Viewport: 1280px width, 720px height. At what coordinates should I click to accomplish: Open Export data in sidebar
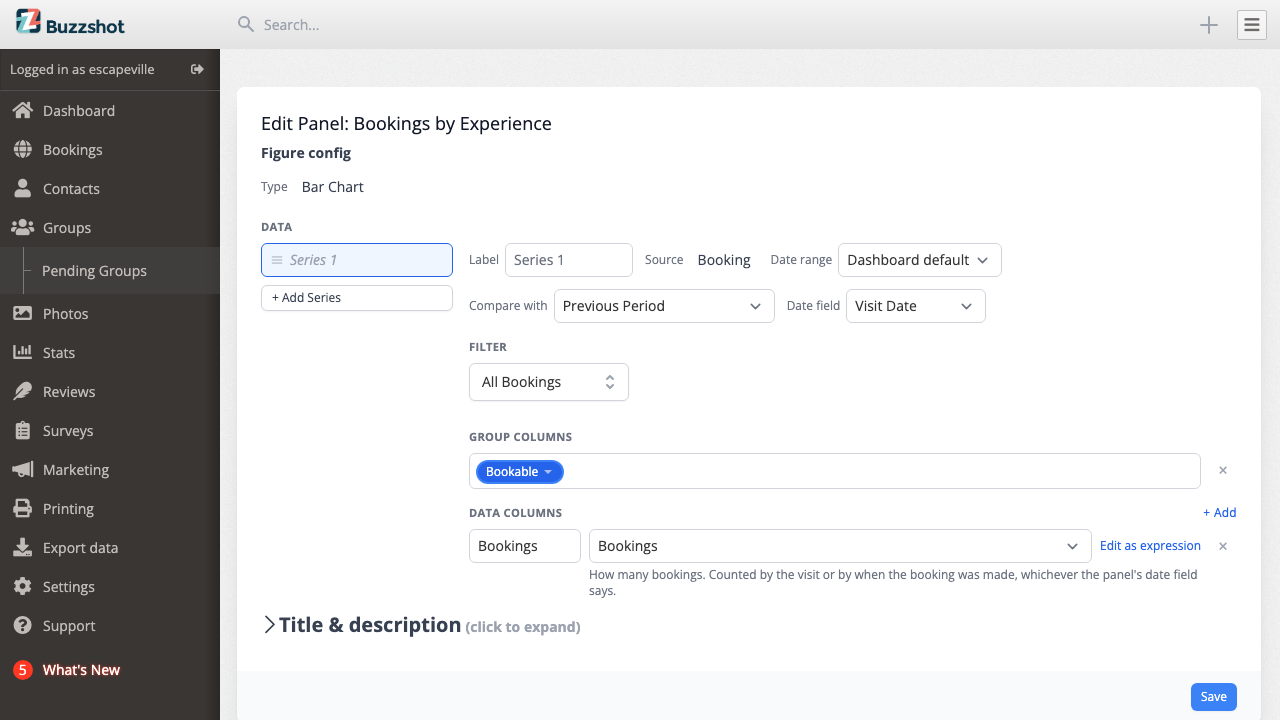(x=110, y=547)
